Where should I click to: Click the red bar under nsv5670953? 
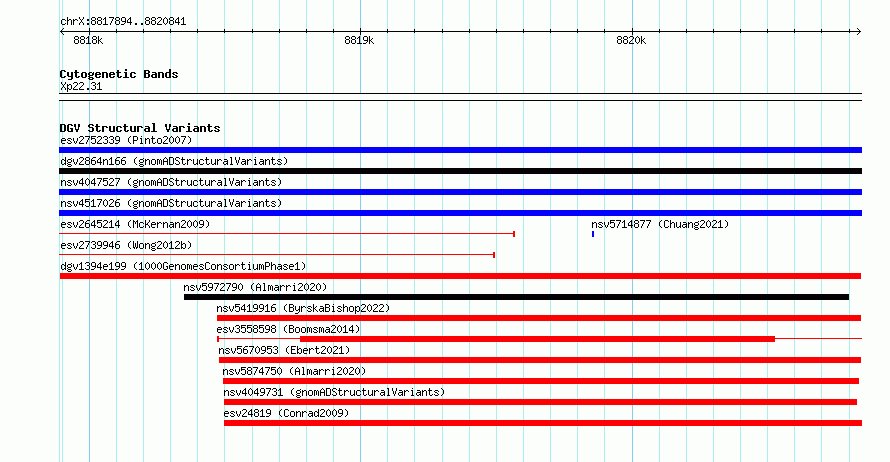tap(540, 360)
